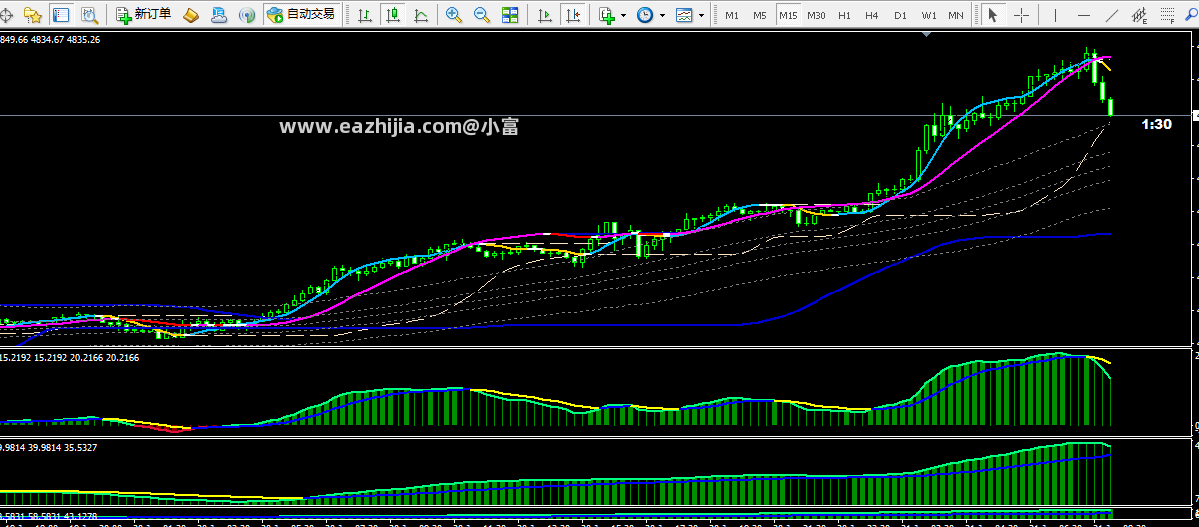The height and width of the screenshot is (527, 1199).
Task: Click the current price horizontal line marker
Action: coord(1196,115)
